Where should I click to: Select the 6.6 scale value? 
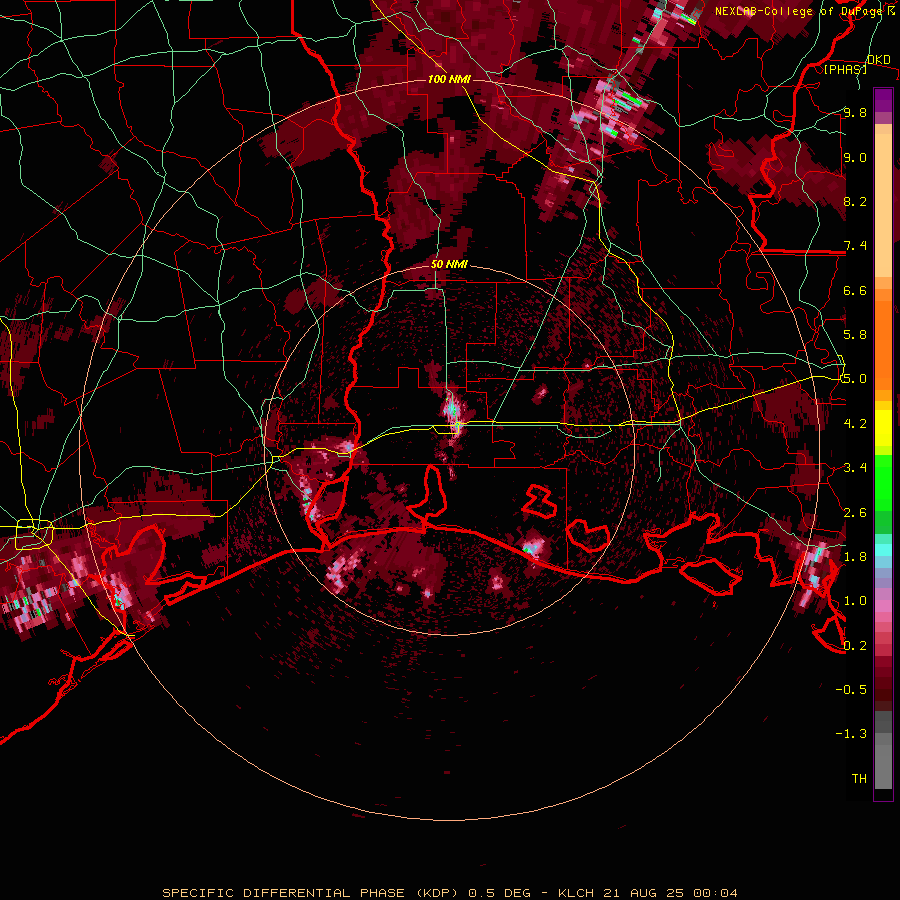(x=855, y=290)
